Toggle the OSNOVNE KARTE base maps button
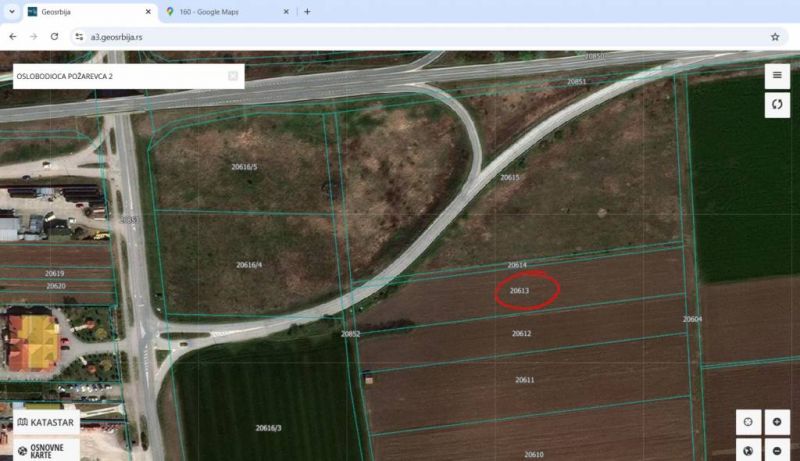 (46, 449)
